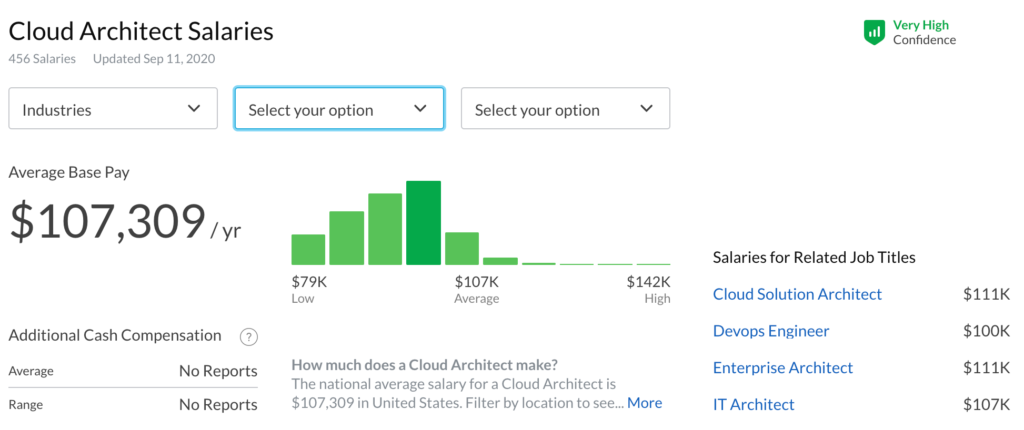Click the Cloud Architect Salaries heading

click(141, 31)
